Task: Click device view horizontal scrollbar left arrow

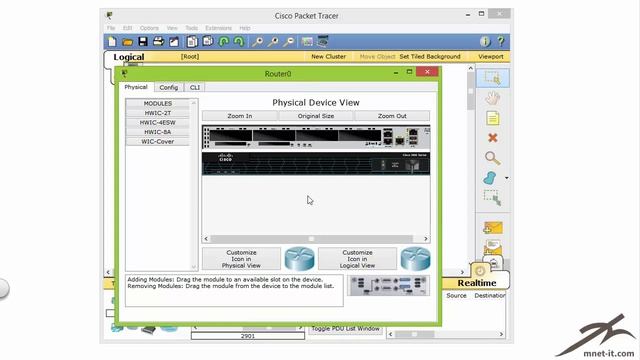Action: tap(206, 239)
